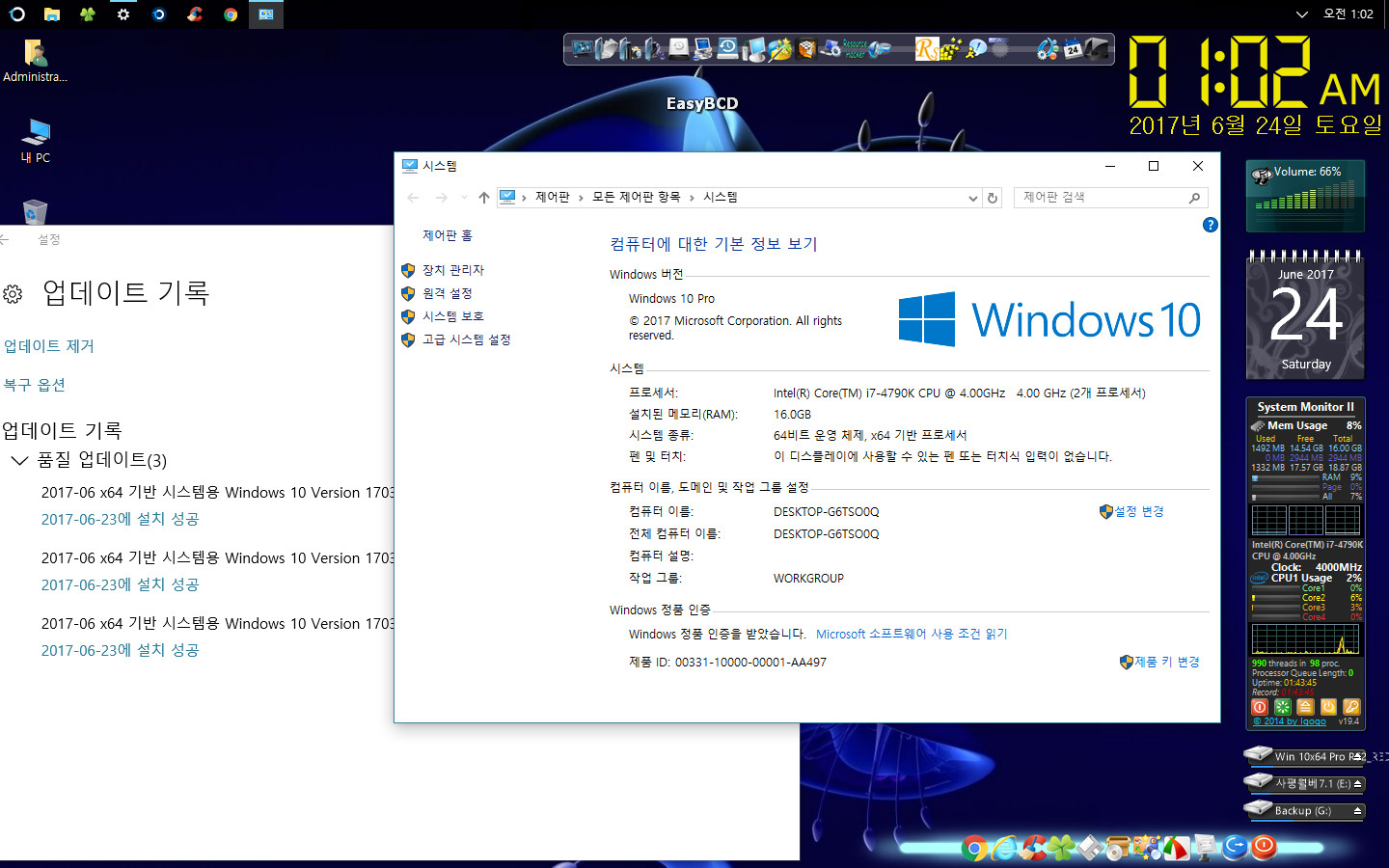
Task: Click 업데이트 제거 in Settings window
Action: [48, 346]
